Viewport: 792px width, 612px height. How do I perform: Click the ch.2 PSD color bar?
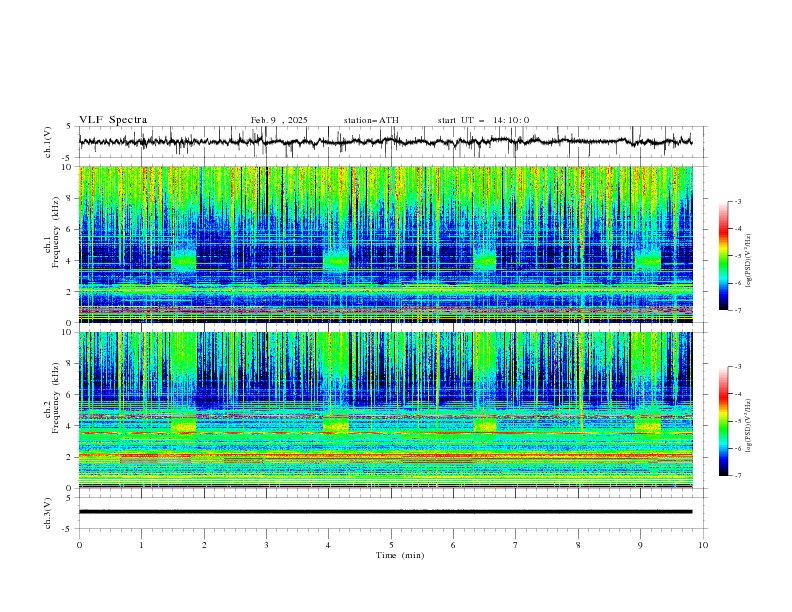[724, 421]
